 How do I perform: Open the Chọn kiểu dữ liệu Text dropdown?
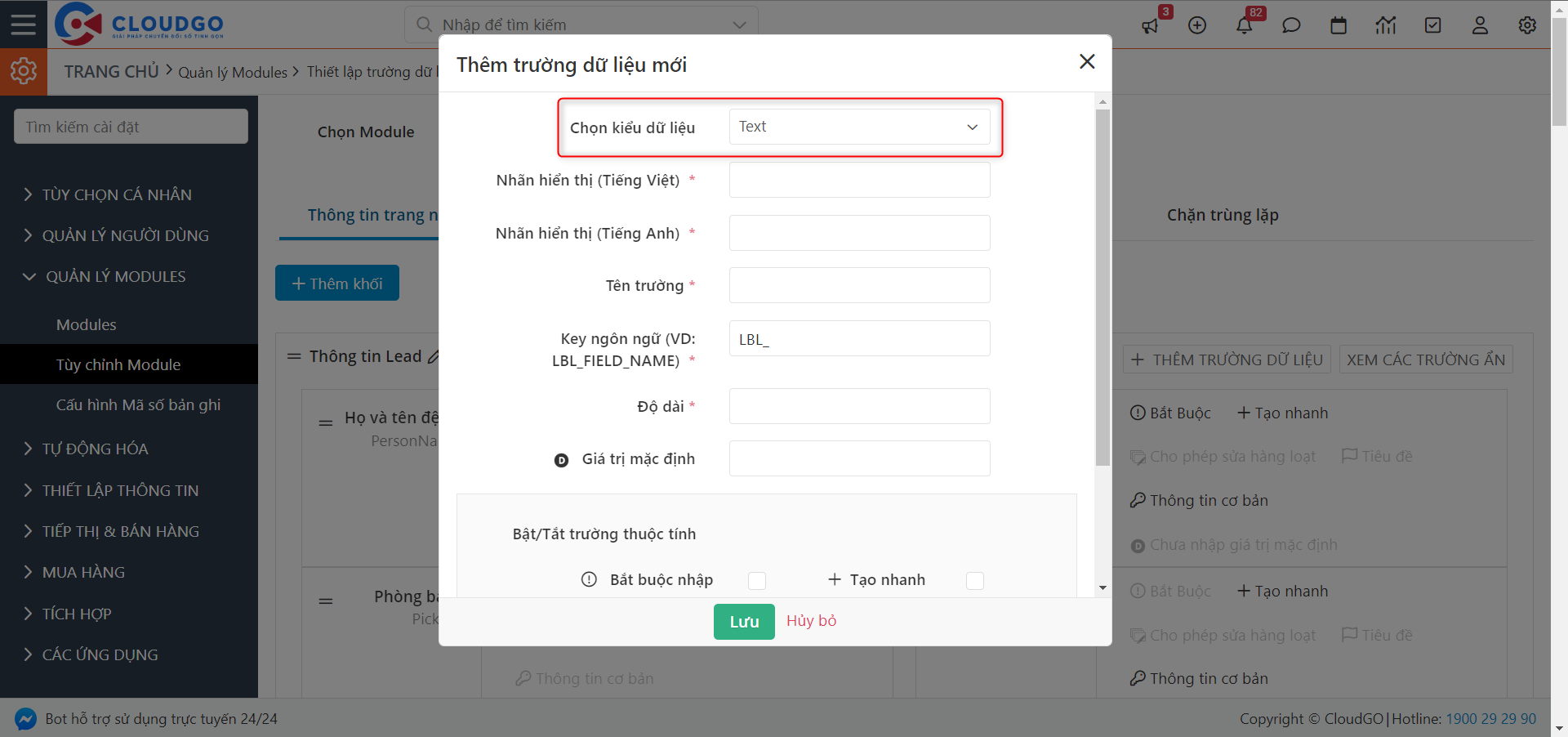(858, 127)
